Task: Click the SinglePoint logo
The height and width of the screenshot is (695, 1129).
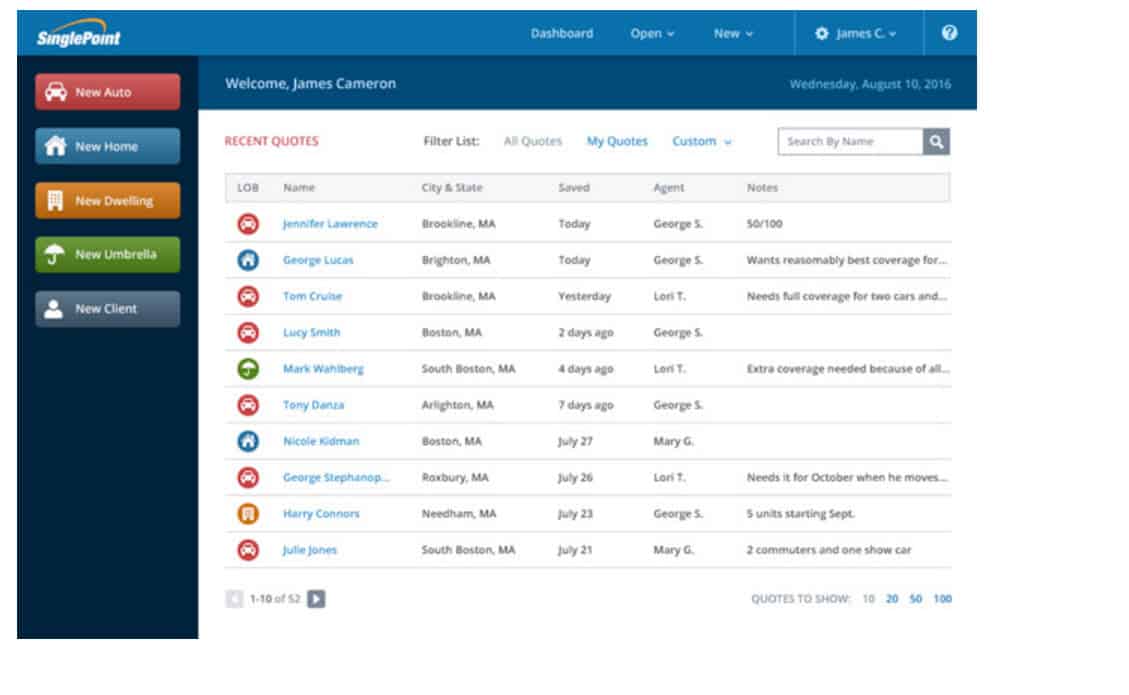Action: tap(78, 35)
